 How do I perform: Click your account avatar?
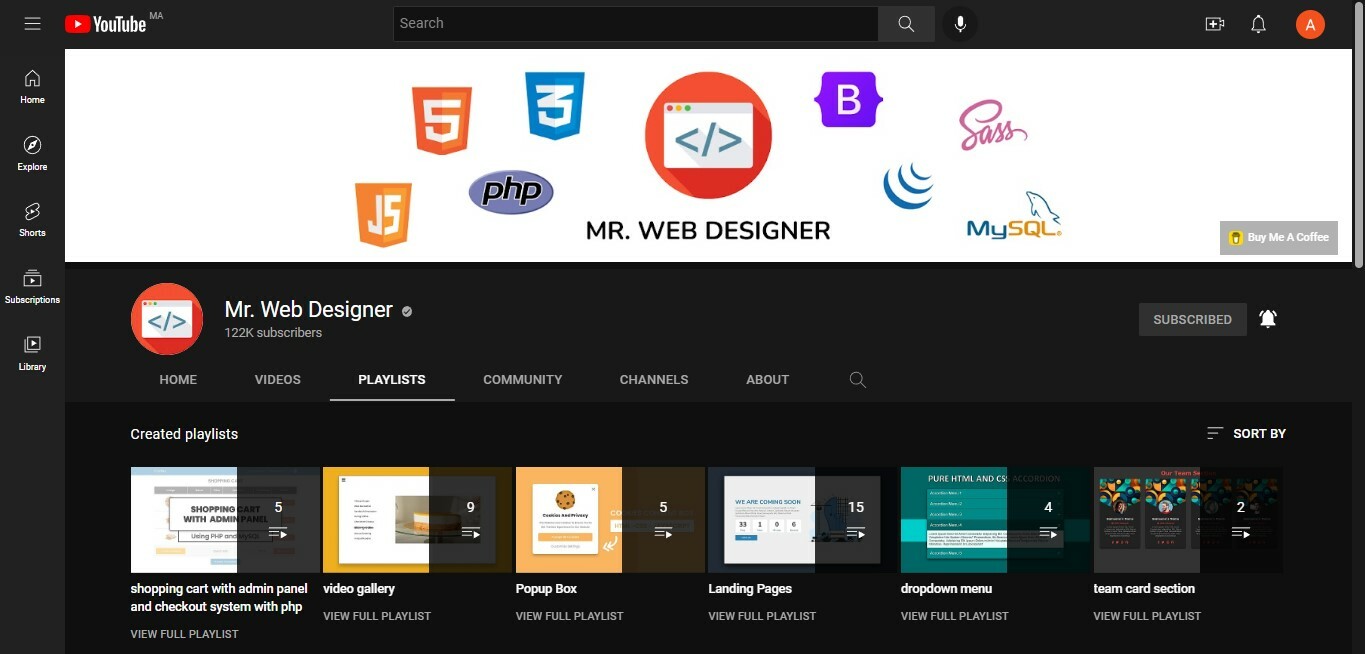click(1310, 23)
